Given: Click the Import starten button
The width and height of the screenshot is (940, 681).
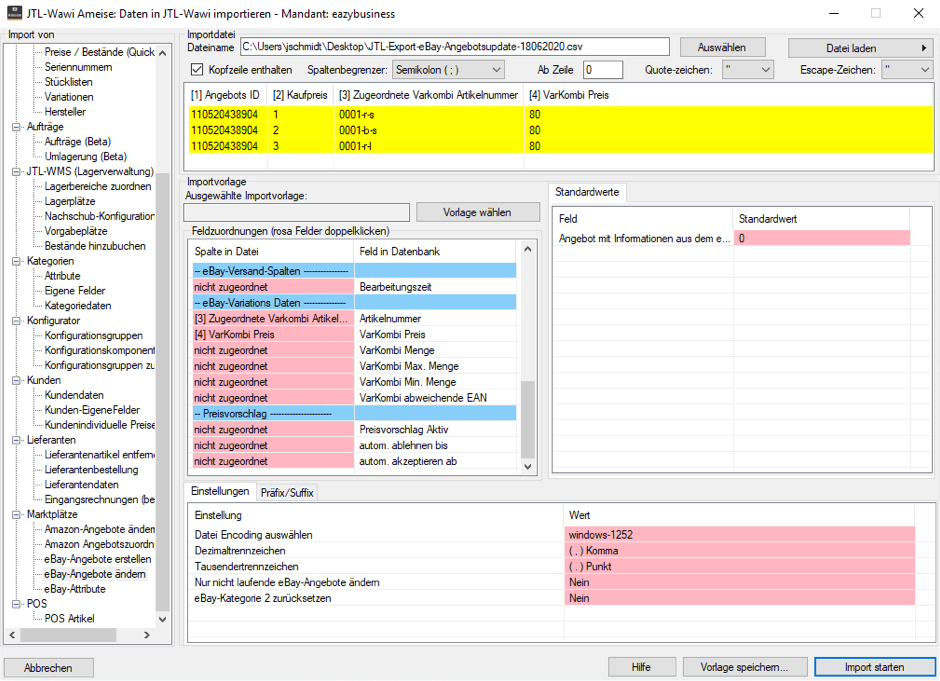Looking at the screenshot, I should (x=874, y=667).
